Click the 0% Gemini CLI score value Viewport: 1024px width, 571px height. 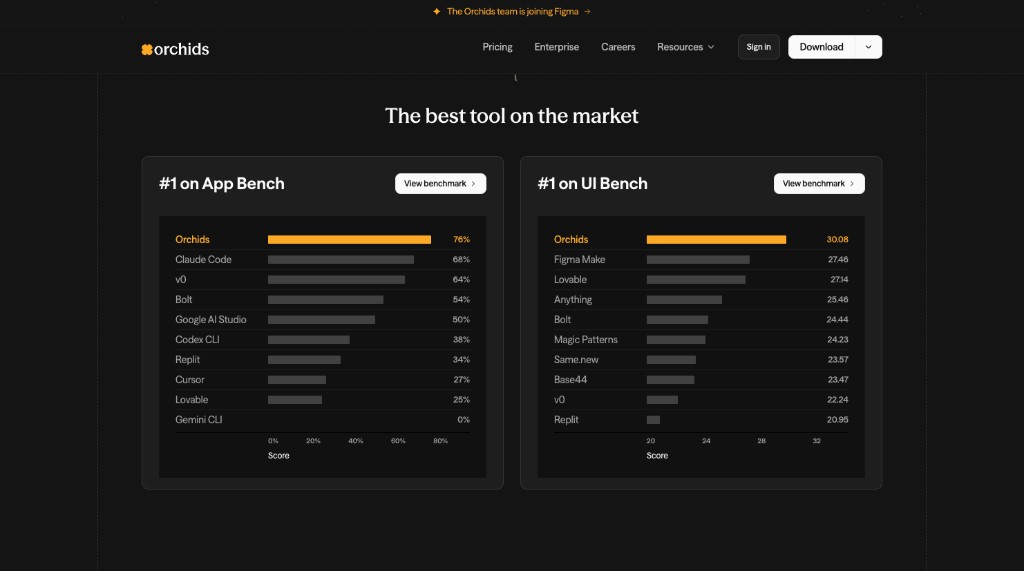pos(463,419)
